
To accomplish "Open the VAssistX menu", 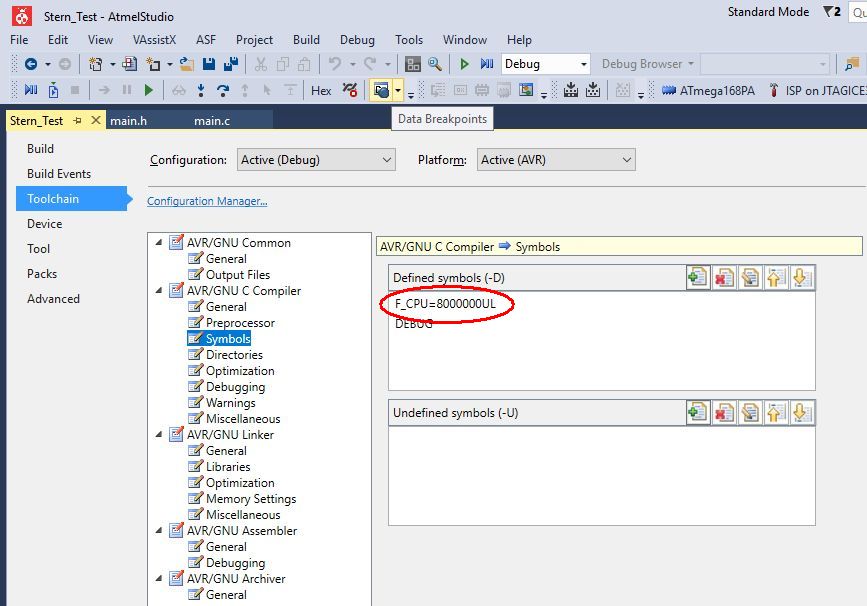I will pyautogui.click(x=154, y=40).
